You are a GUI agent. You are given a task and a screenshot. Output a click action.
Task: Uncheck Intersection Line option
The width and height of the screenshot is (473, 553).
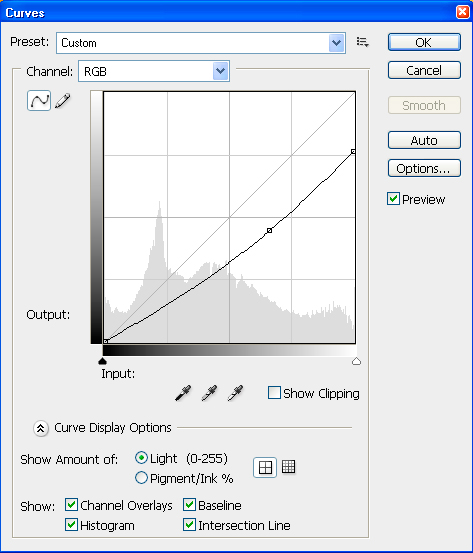(189, 525)
